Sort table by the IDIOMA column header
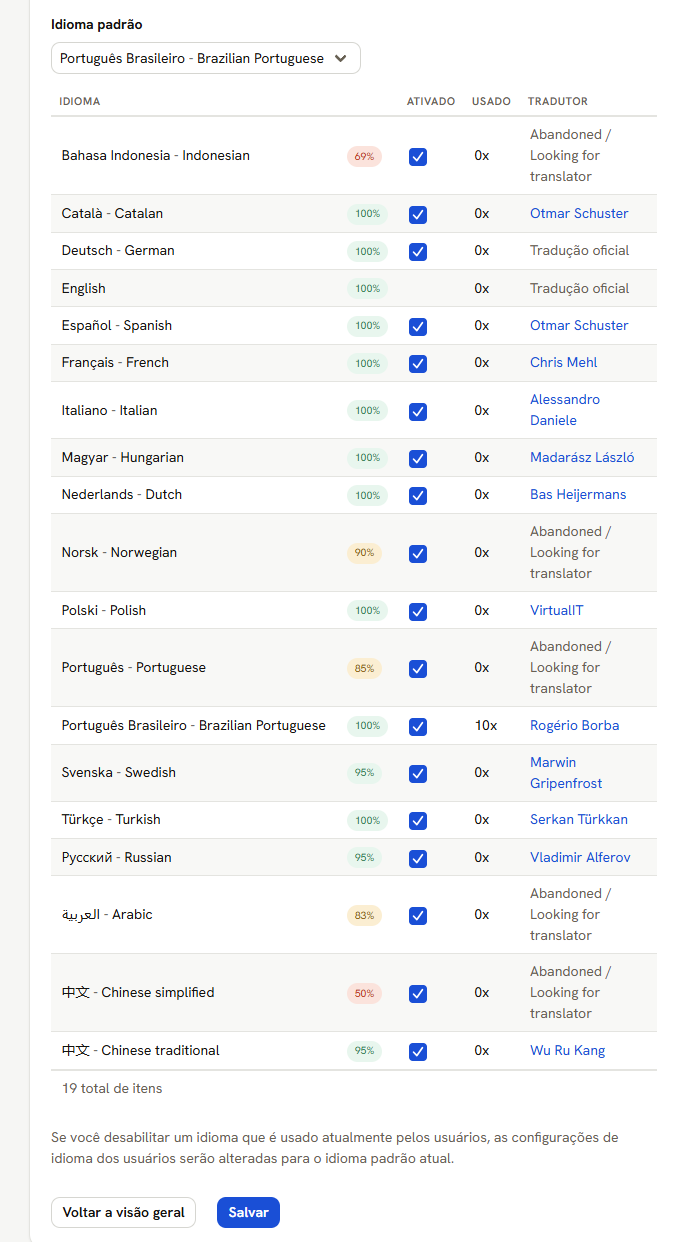Image resolution: width=679 pixels, height=1242 pixels. click(80, 101)
